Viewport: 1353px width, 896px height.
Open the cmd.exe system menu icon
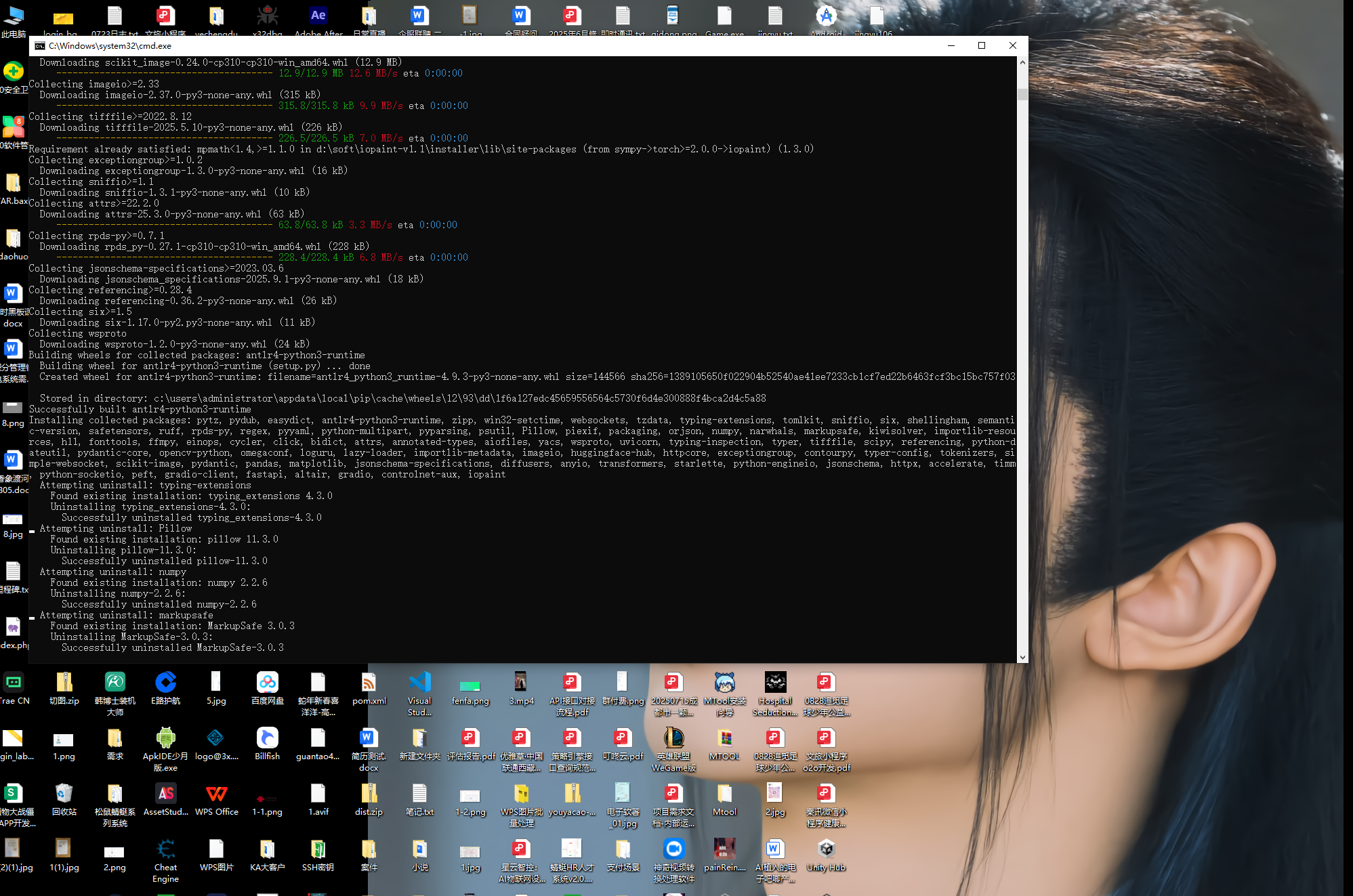40,46
